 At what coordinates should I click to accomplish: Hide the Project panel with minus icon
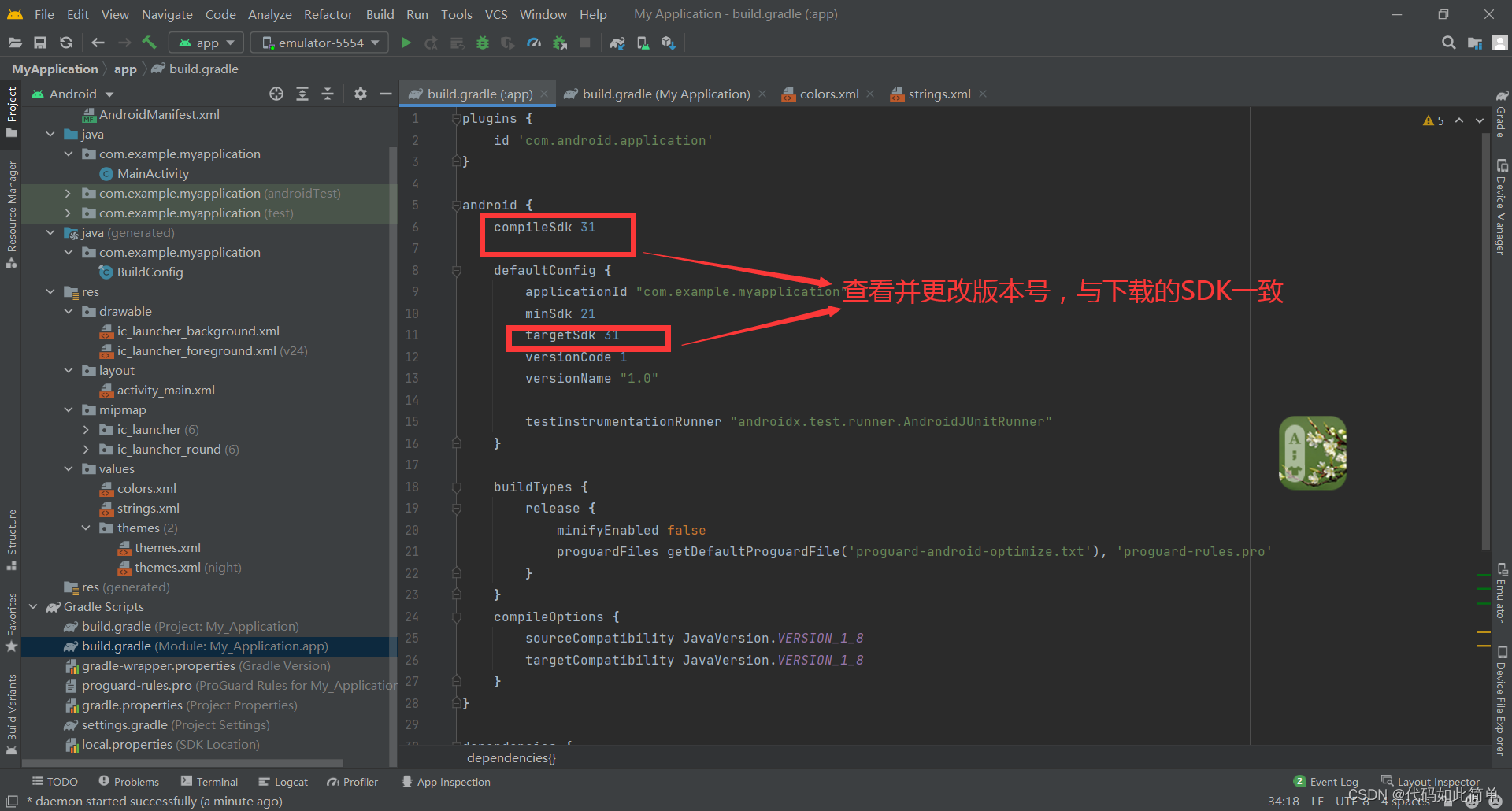[385, 94]
